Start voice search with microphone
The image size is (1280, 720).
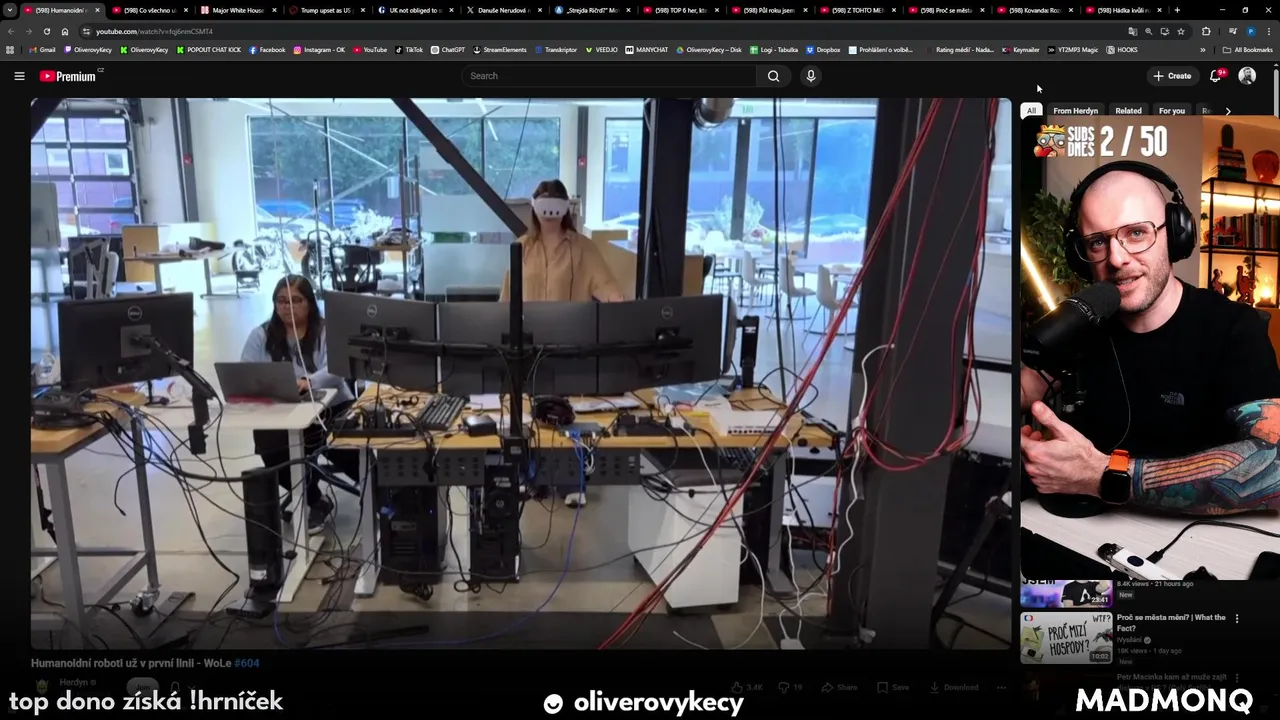[x=811, y=76]
